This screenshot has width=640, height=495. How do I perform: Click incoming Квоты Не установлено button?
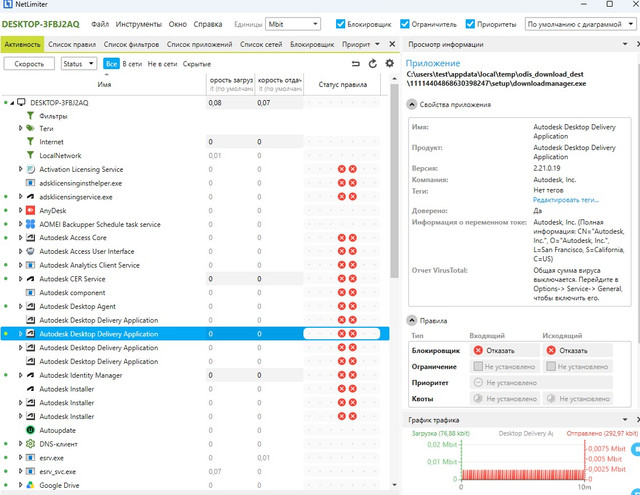click(505, 399)
